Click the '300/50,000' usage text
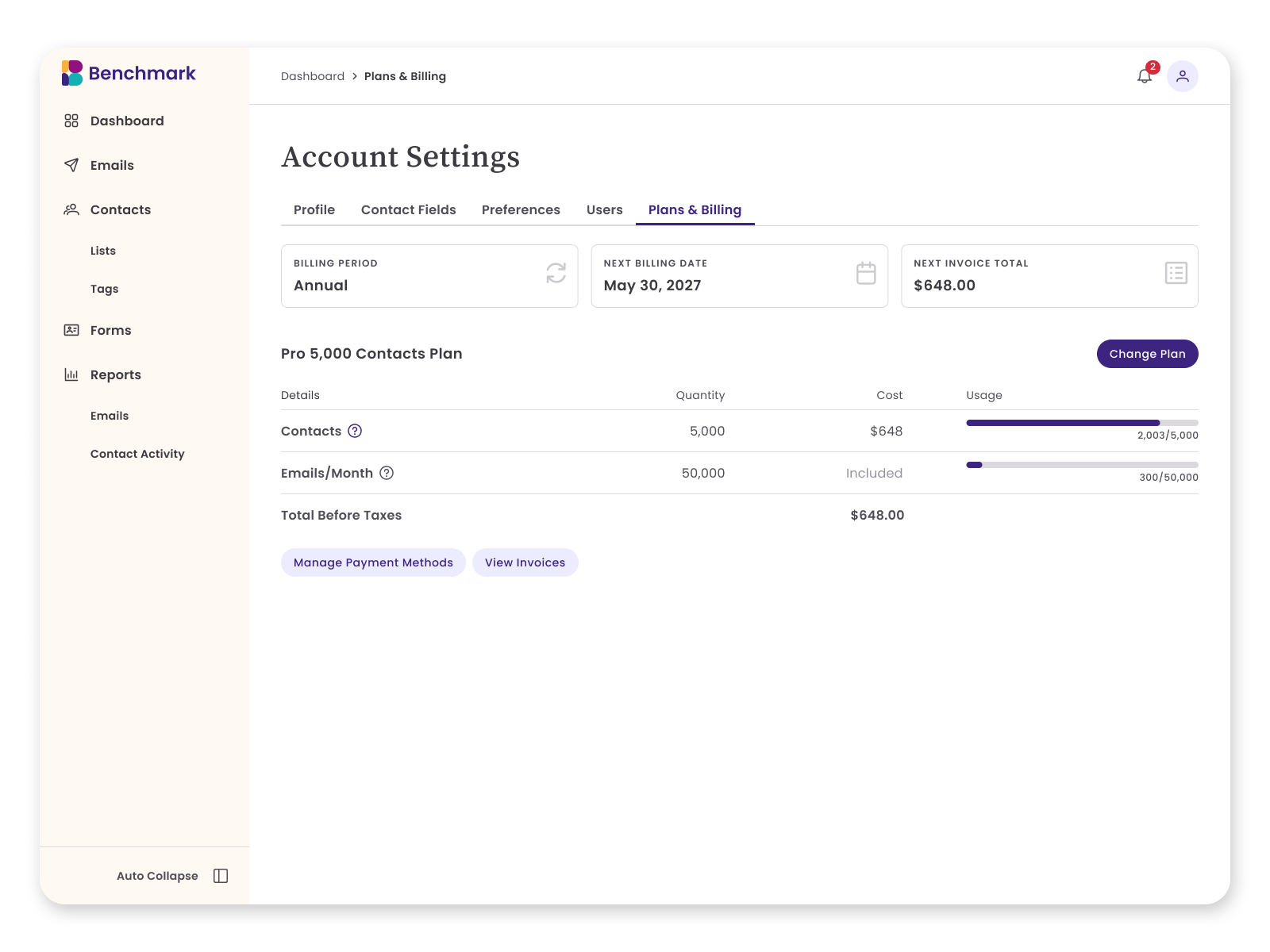Screen dimensions: 1270x952 click(x=1168, y=478)
